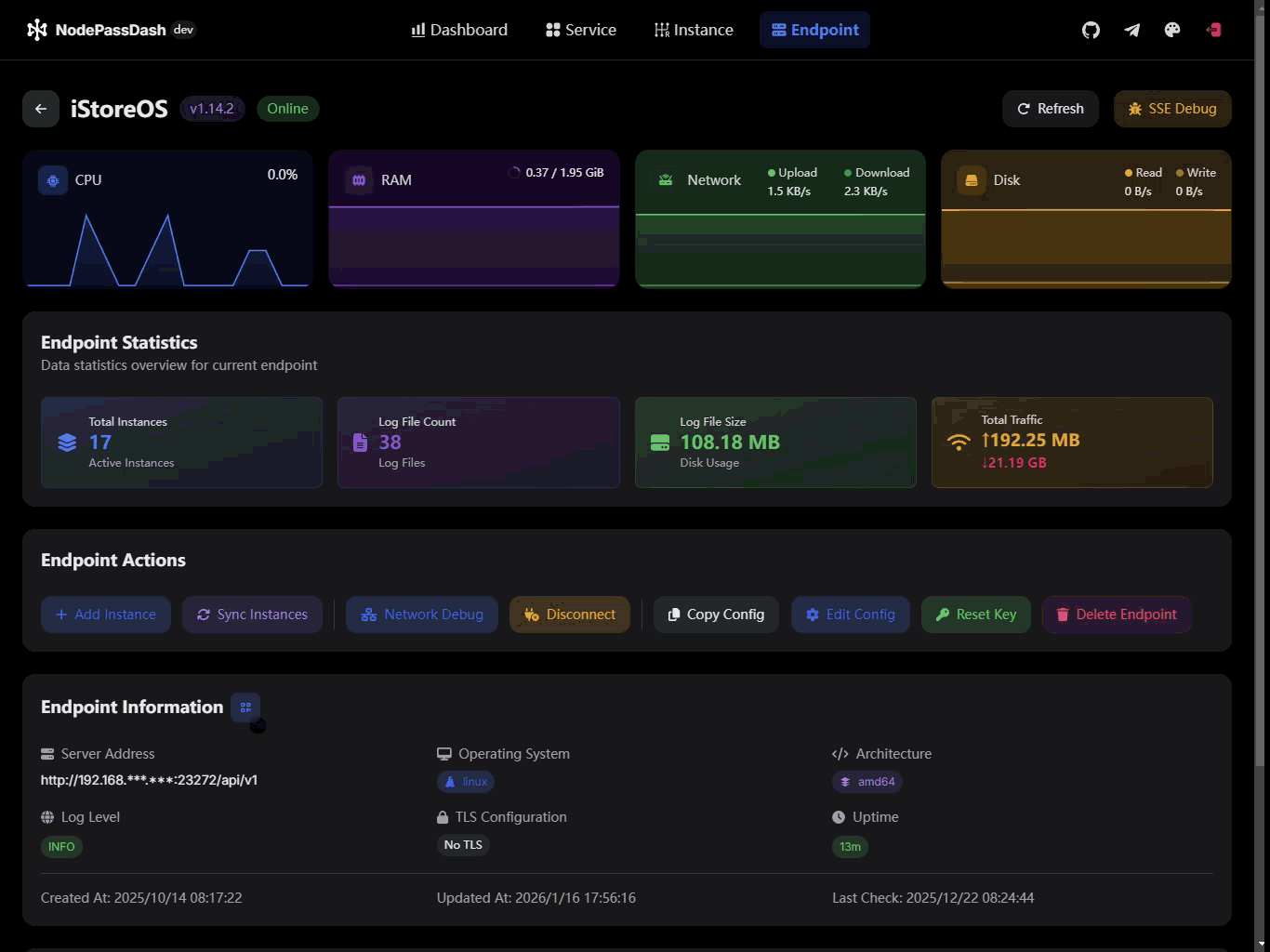Screen dimensions: 1270x952
Task: Click the QR code icon beside Endpoint Information
Action: tap(245, 707)
